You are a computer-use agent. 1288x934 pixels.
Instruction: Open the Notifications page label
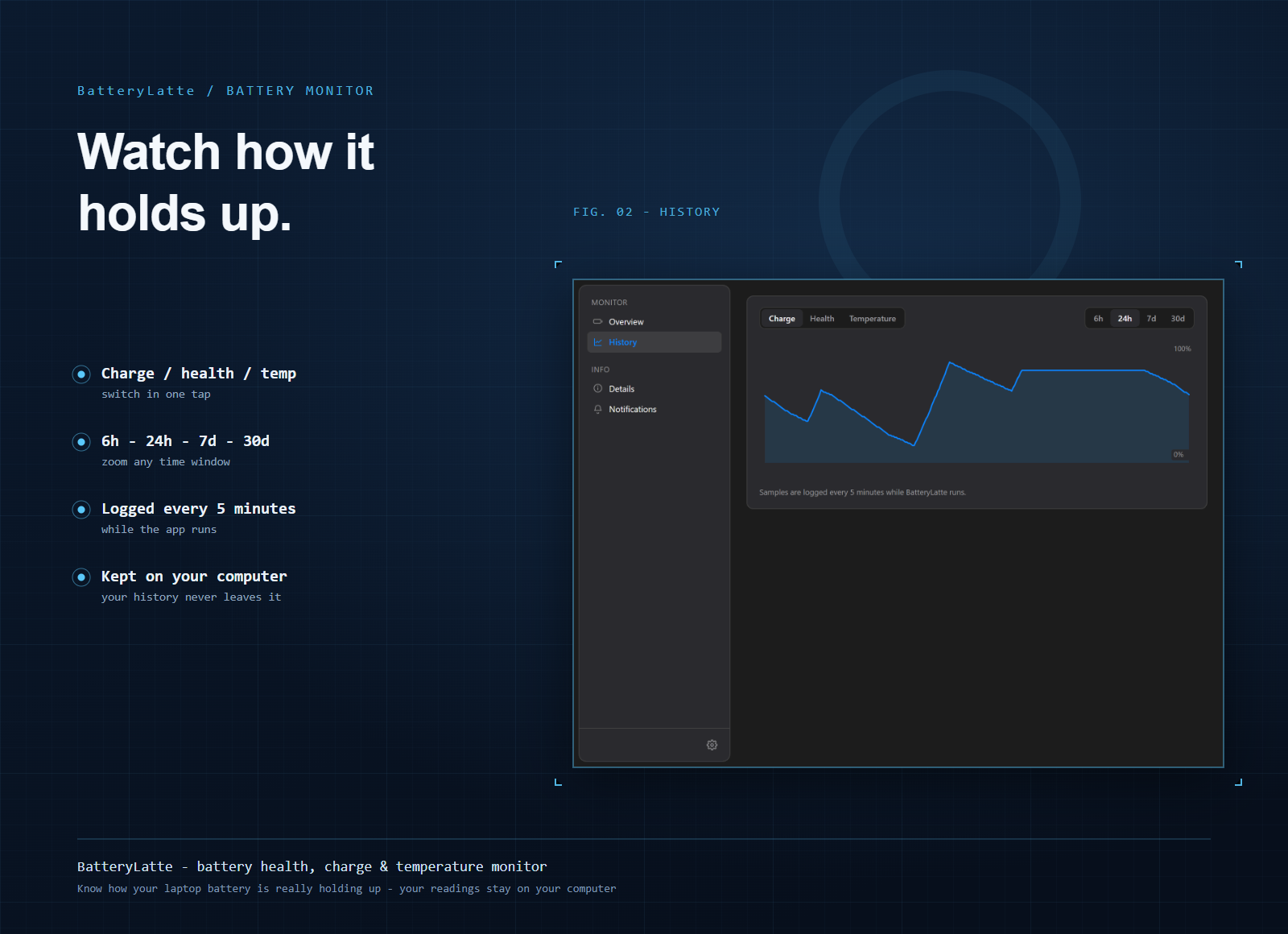click(x=633, y=409)
